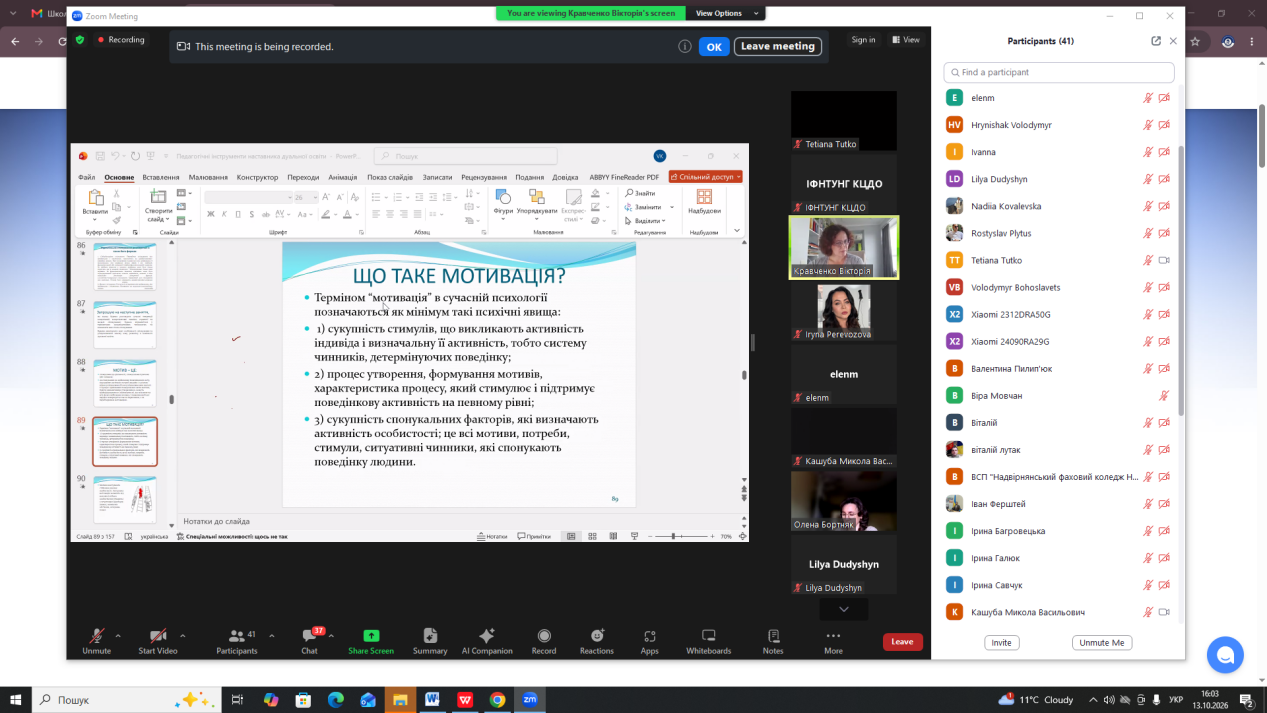Switch to the Конструктор ribbon tab
The image size is (1267, 713).
pos(257,177)
